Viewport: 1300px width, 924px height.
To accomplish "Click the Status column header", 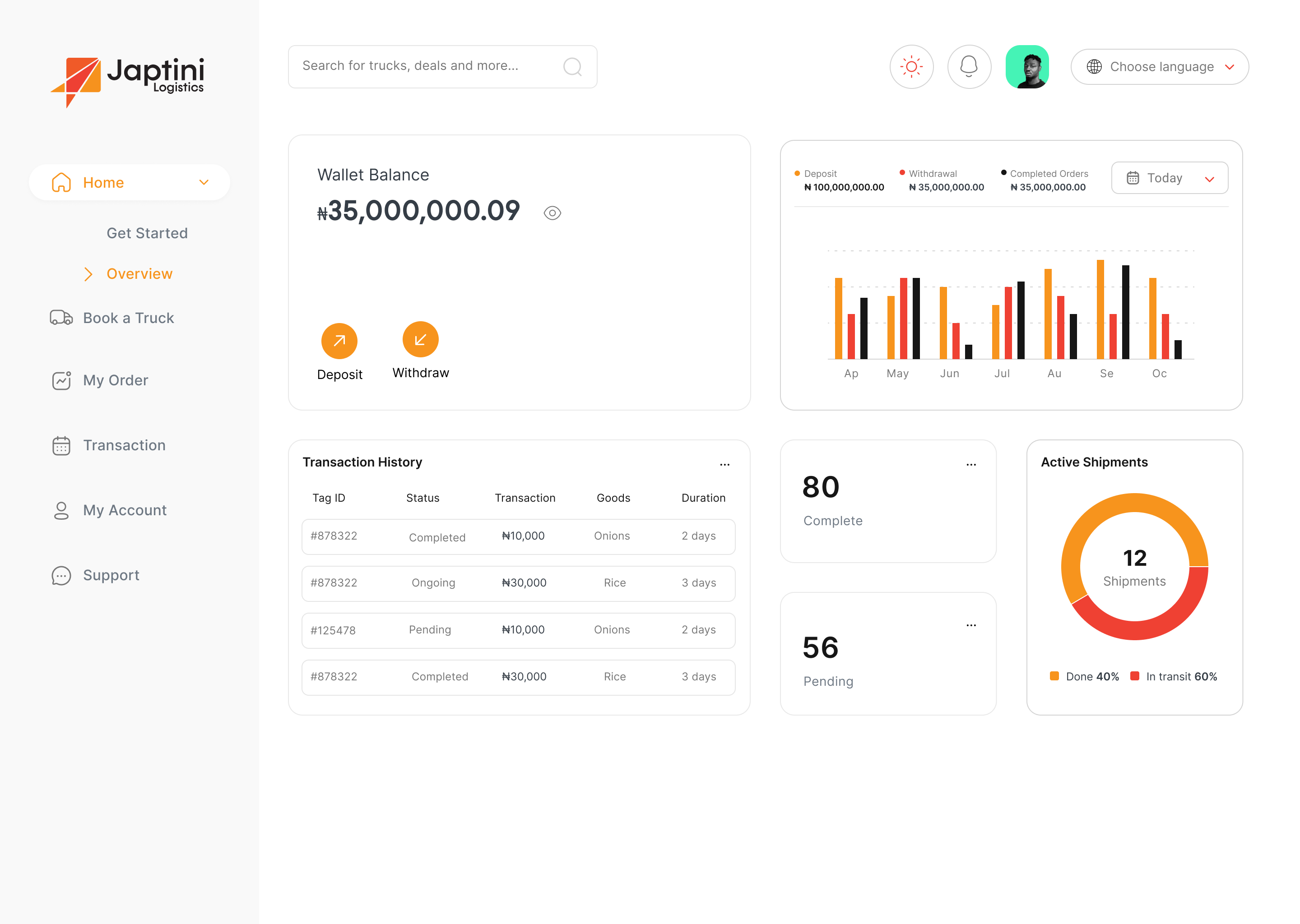I will (x=422, y=498).
